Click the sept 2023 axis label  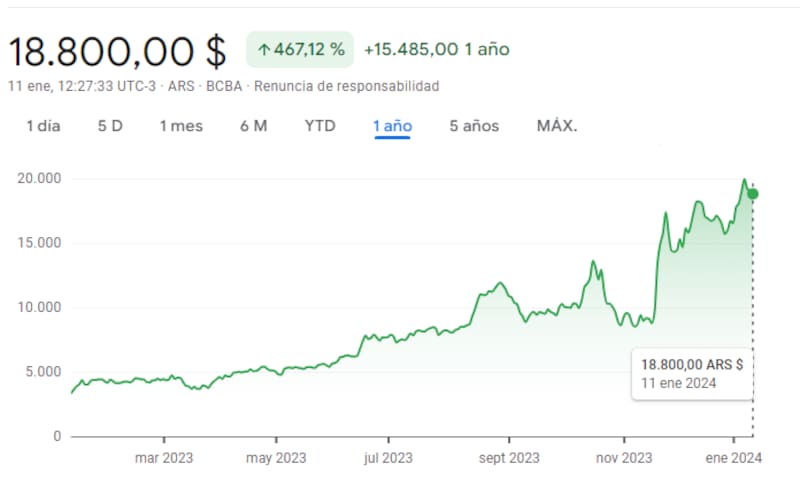pos(509,458)
